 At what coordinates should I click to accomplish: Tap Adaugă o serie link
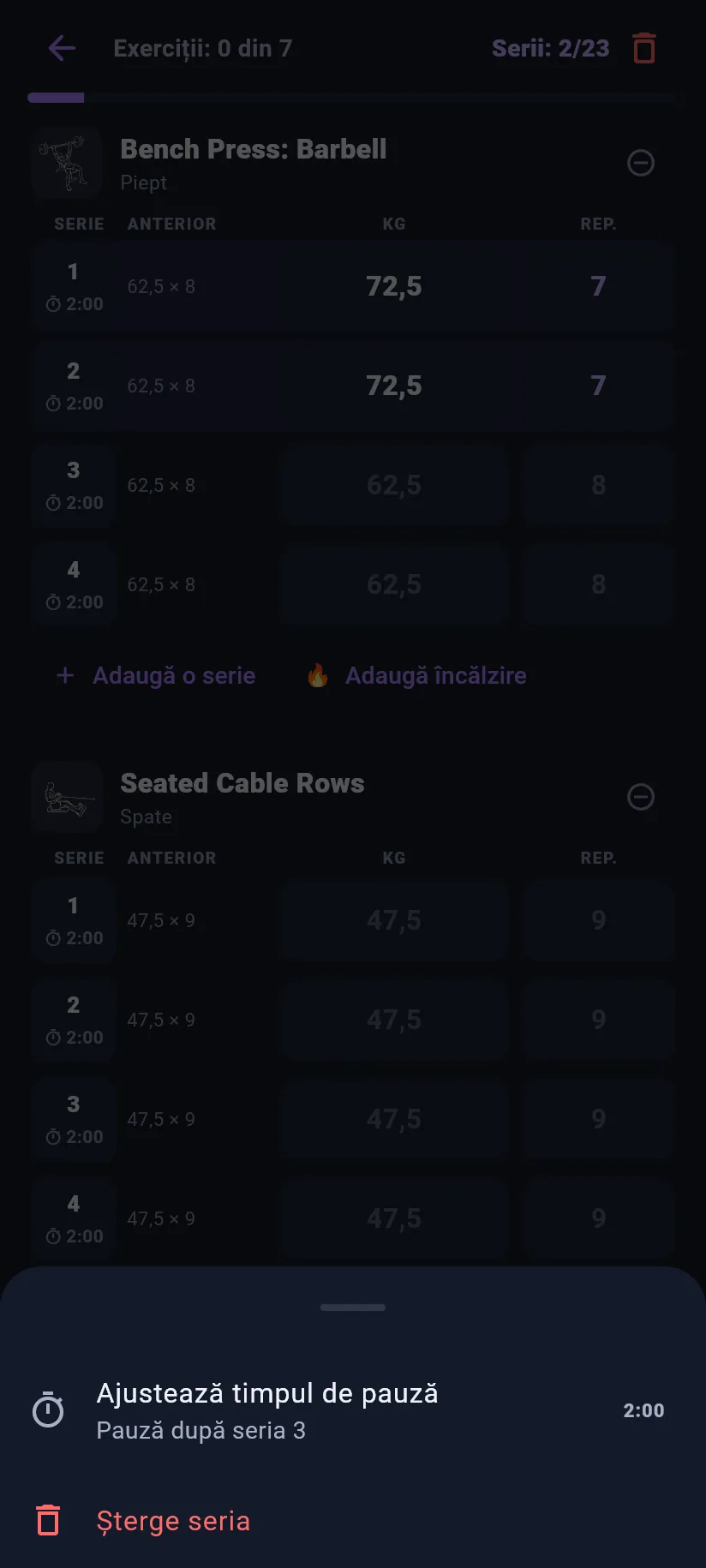tap(156, 675)
